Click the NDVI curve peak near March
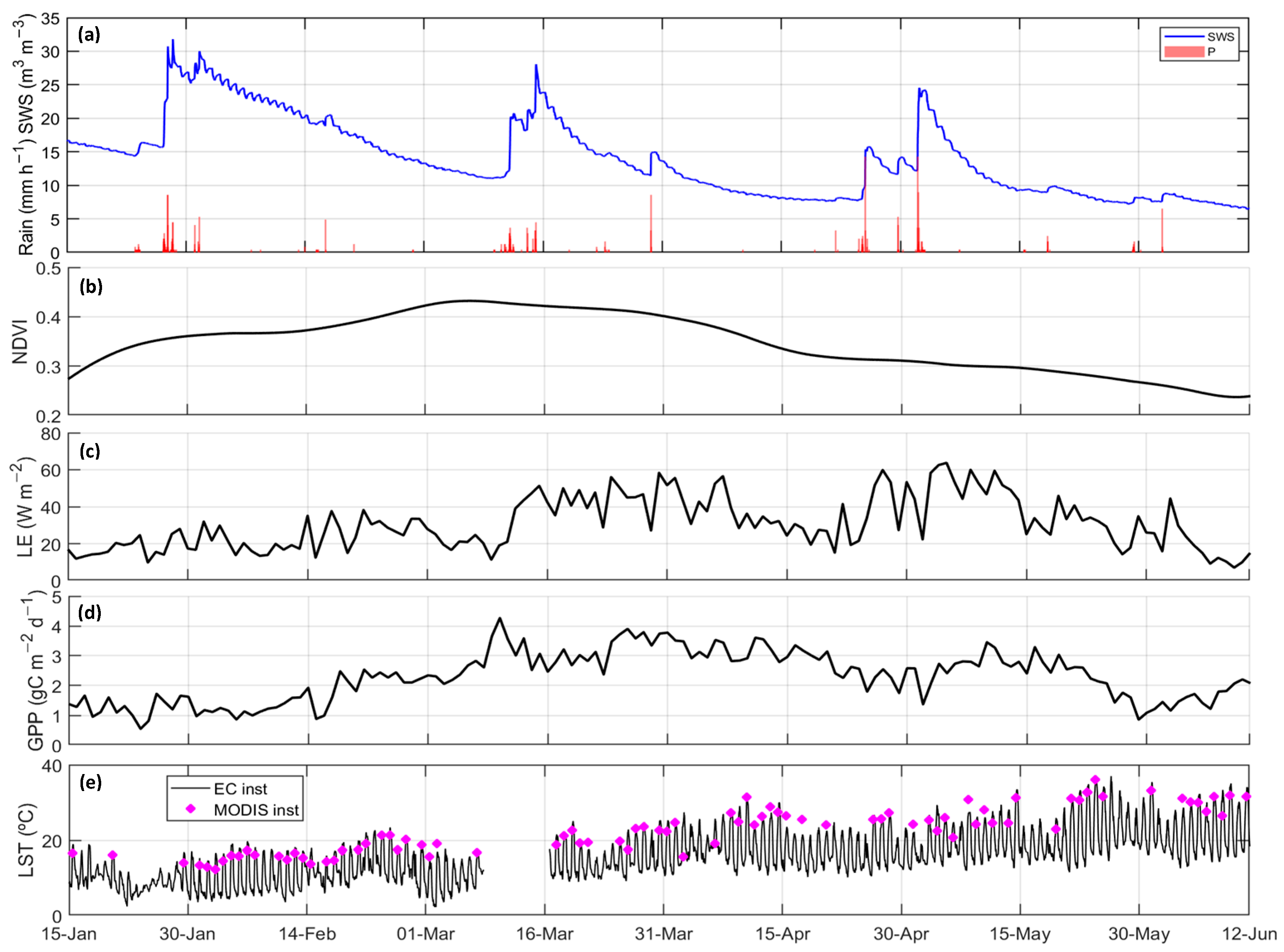This screenshot has width=1284, height=952. 470,301
